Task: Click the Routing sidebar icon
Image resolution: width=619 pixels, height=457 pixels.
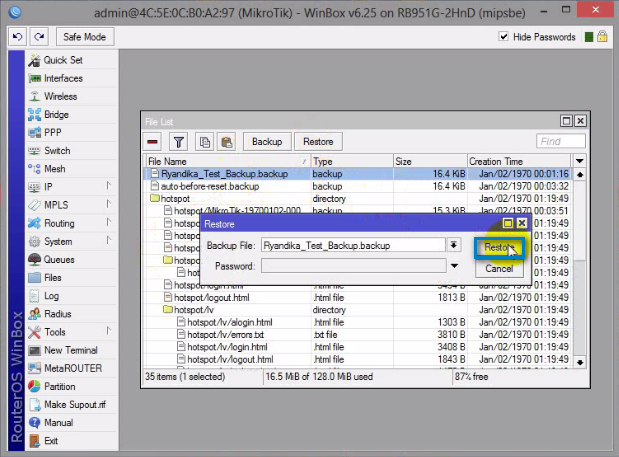Action: [34, 223]
